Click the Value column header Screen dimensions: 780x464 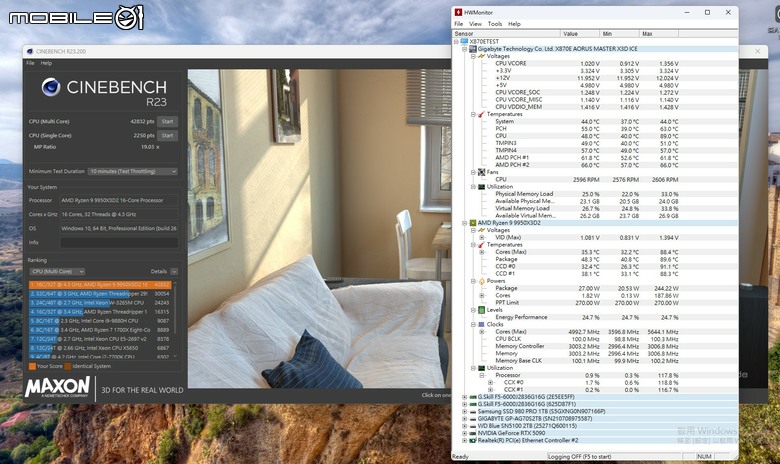pyautogui.click(x=580, y=33)
